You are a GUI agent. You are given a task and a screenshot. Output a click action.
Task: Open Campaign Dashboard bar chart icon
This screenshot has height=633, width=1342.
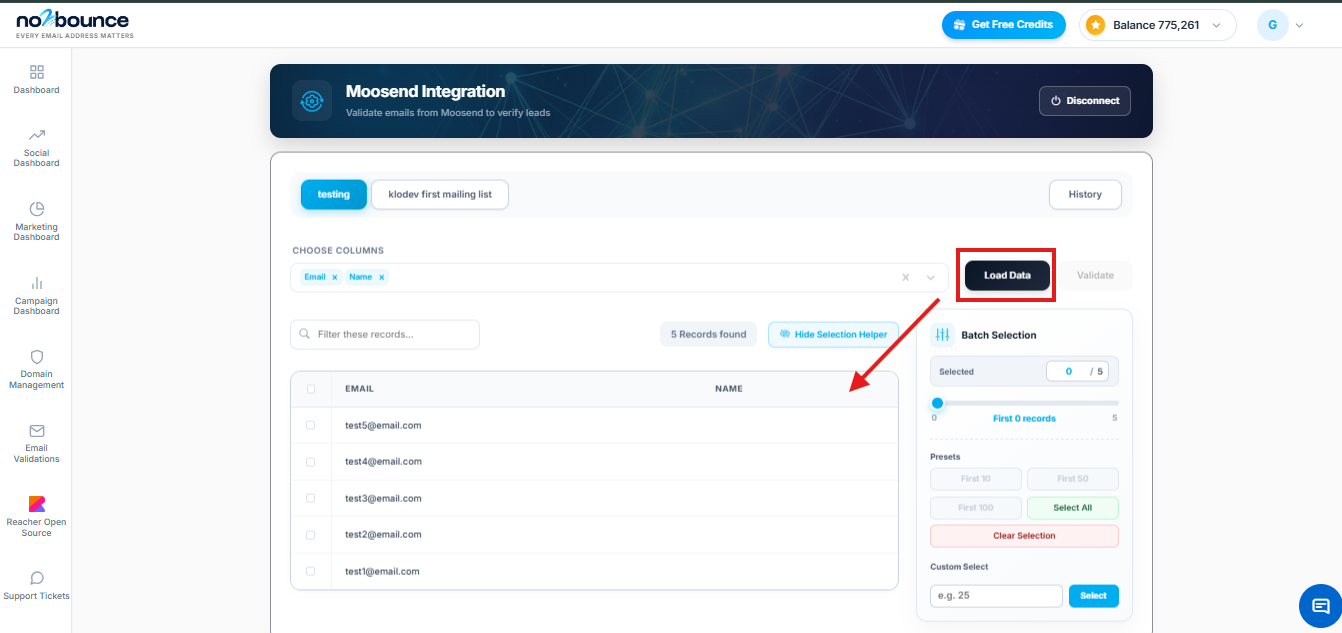coord(37,283)
